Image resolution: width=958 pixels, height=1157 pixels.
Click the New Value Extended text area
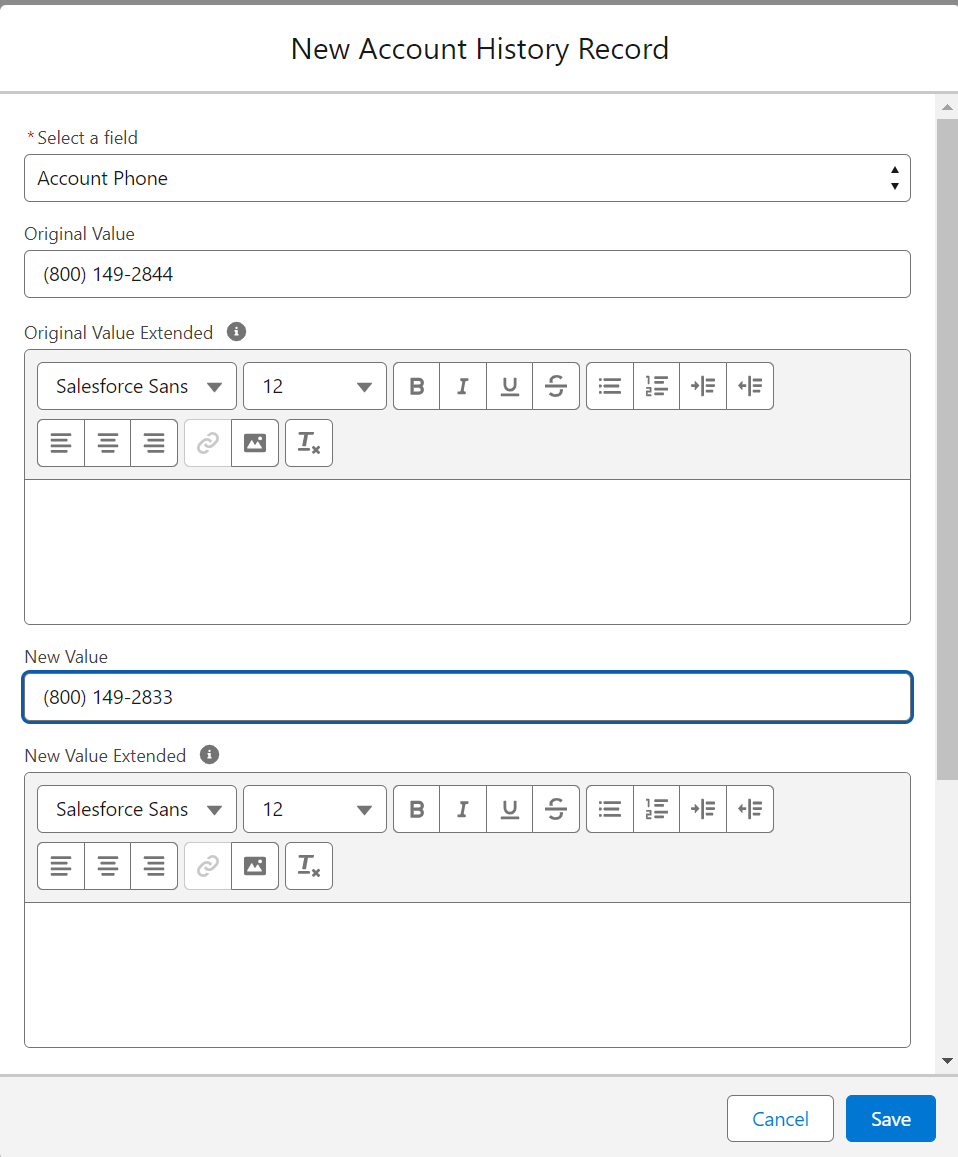[x=467, y=974]
